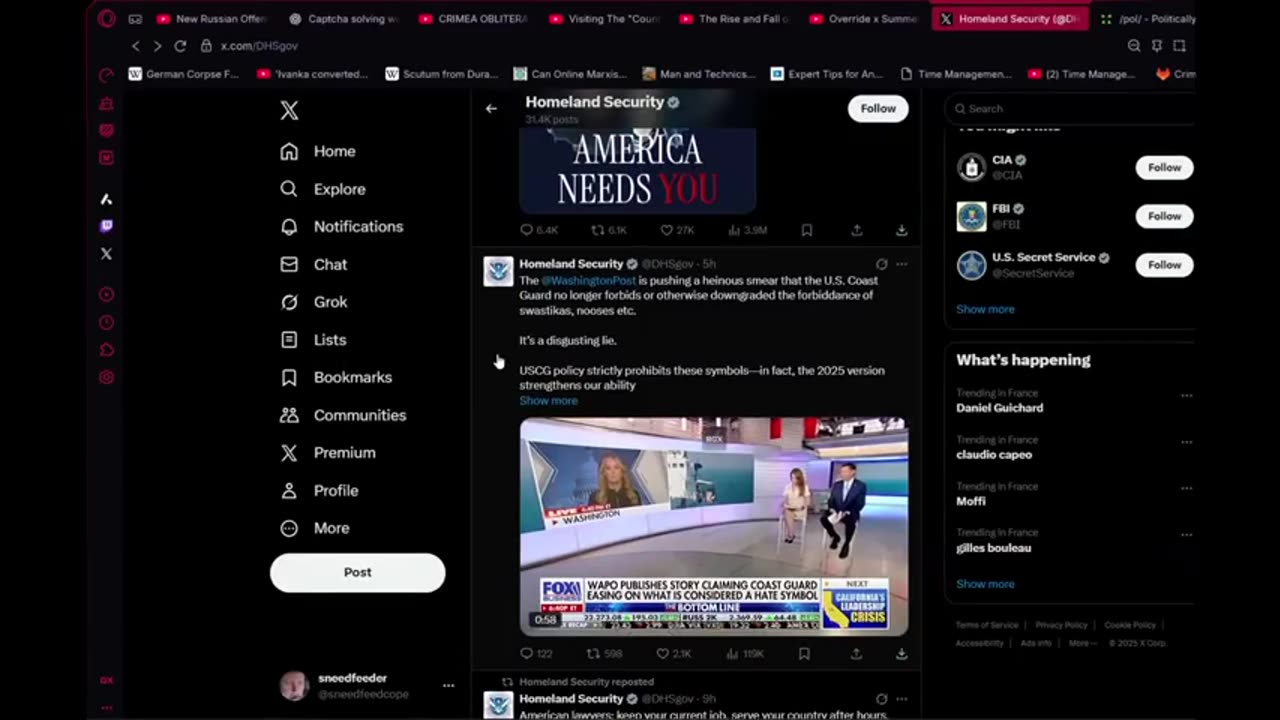Open more options on the 5h post
Screen dimensions: 1280x720
point(902,264)
